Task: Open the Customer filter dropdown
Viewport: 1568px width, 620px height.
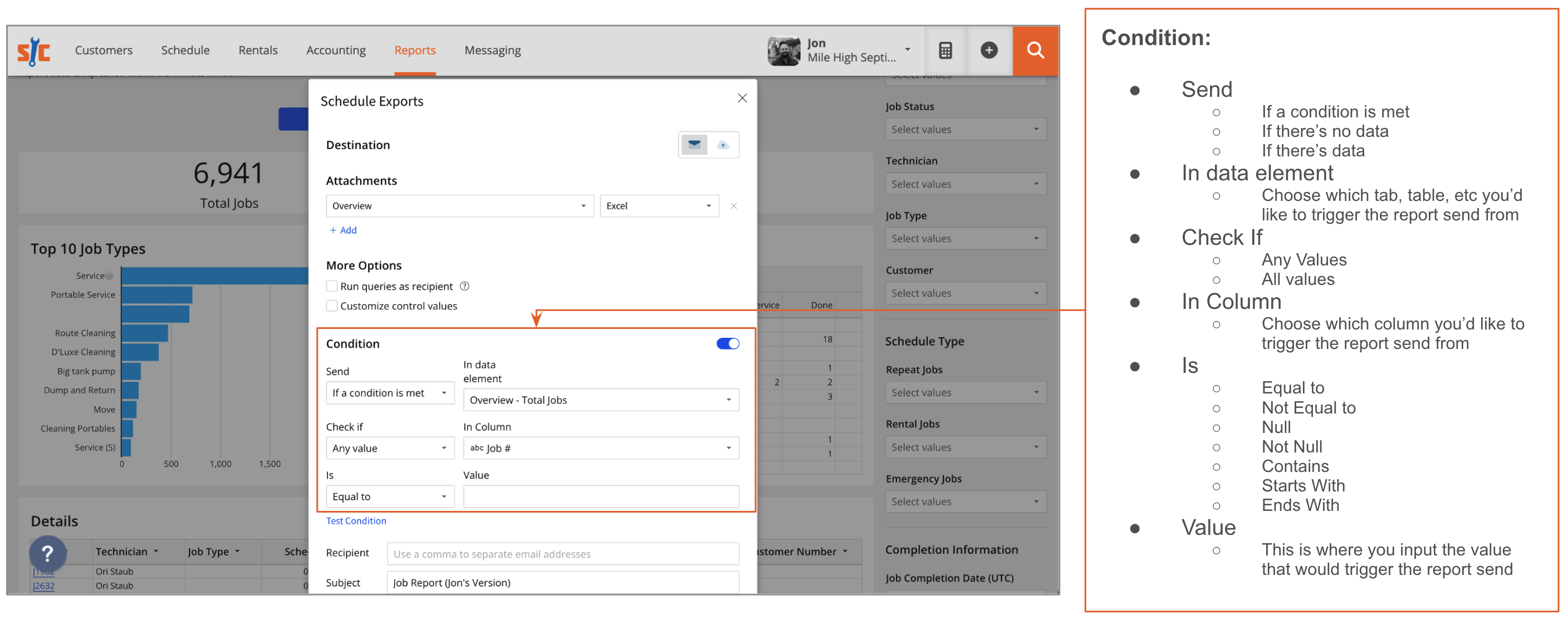Action: [x=966, y=294]
